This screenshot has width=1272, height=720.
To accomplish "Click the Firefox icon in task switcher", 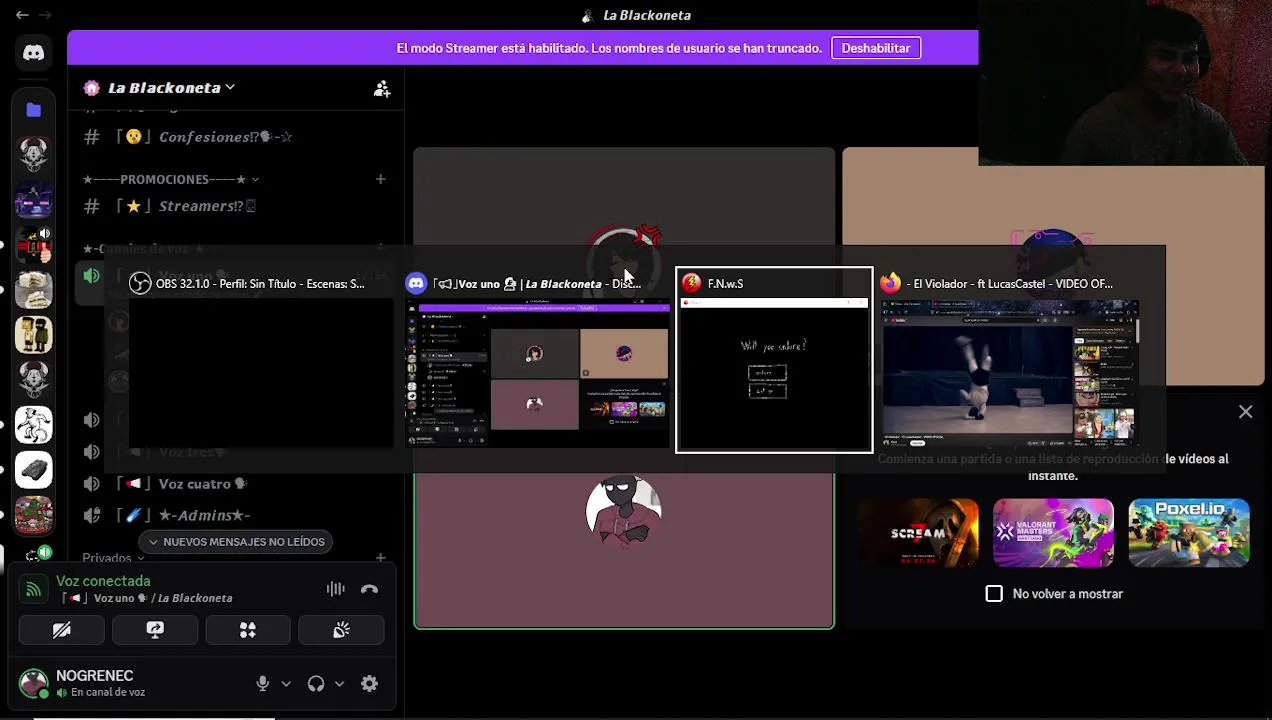I will 890,284.
